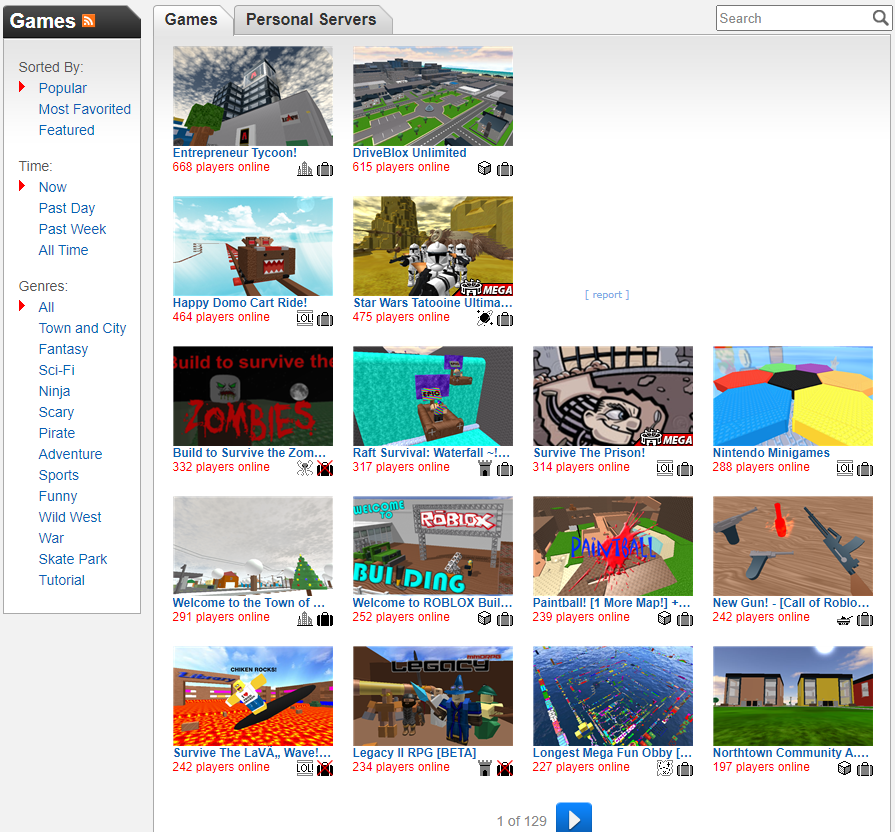Select the War genre
Image resolution: width=895 pixels, height=832 pixels.
51,538
